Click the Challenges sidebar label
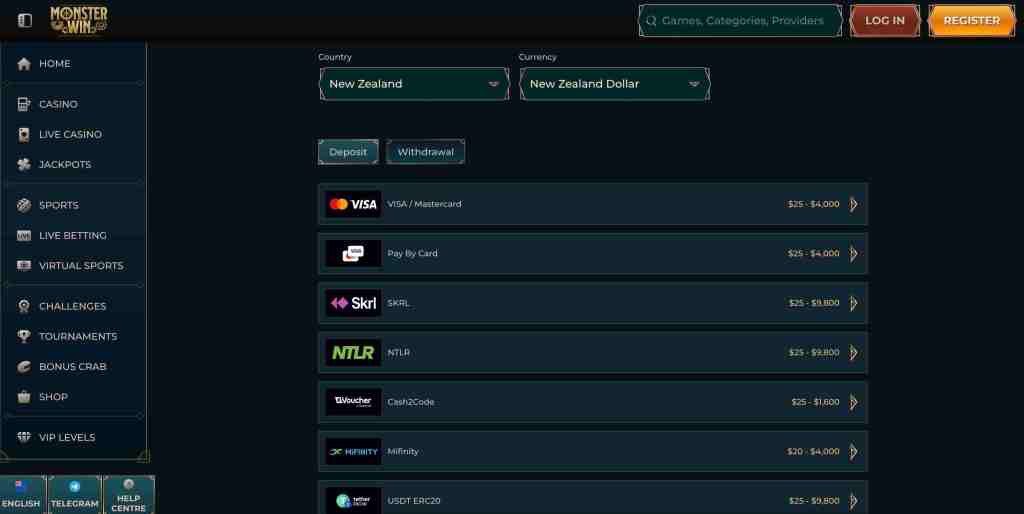 pyautogui.click(x=72, y=306)
